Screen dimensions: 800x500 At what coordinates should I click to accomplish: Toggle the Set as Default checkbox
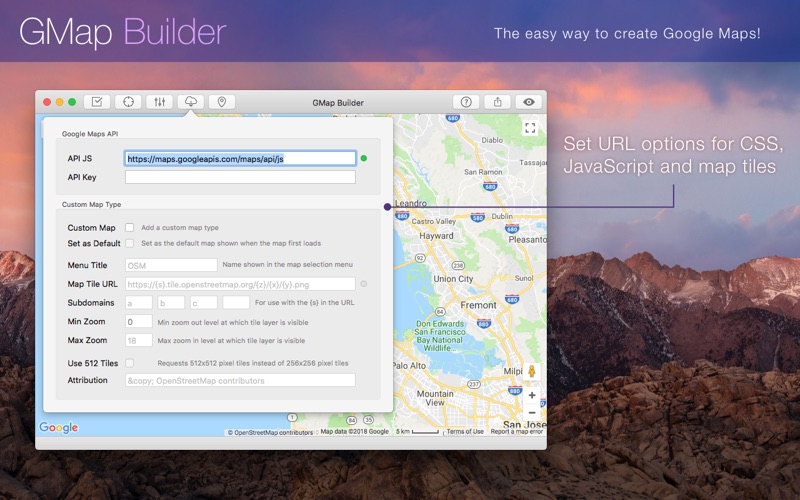tap(130, 243)
